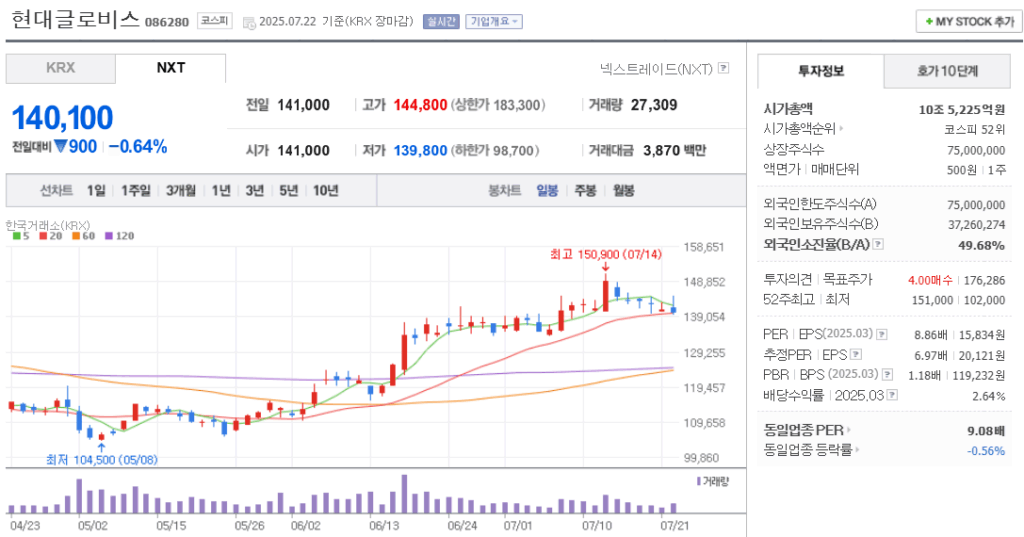Click the 시가총액 value 10조 5,225억원

pos(961,110)
